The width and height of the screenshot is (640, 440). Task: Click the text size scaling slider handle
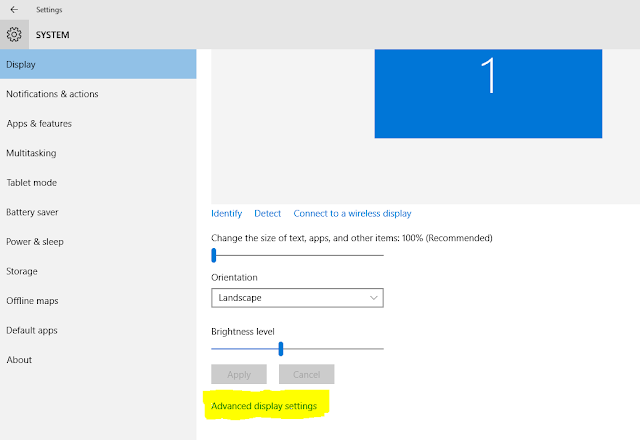coord(213,255)
